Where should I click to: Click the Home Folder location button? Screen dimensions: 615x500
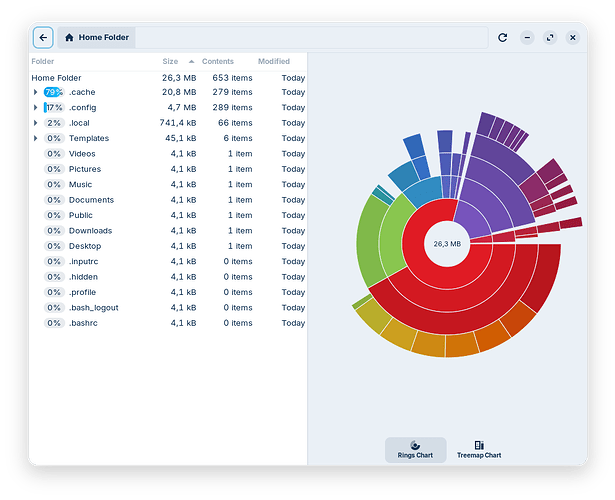click(x=97, y=38)
